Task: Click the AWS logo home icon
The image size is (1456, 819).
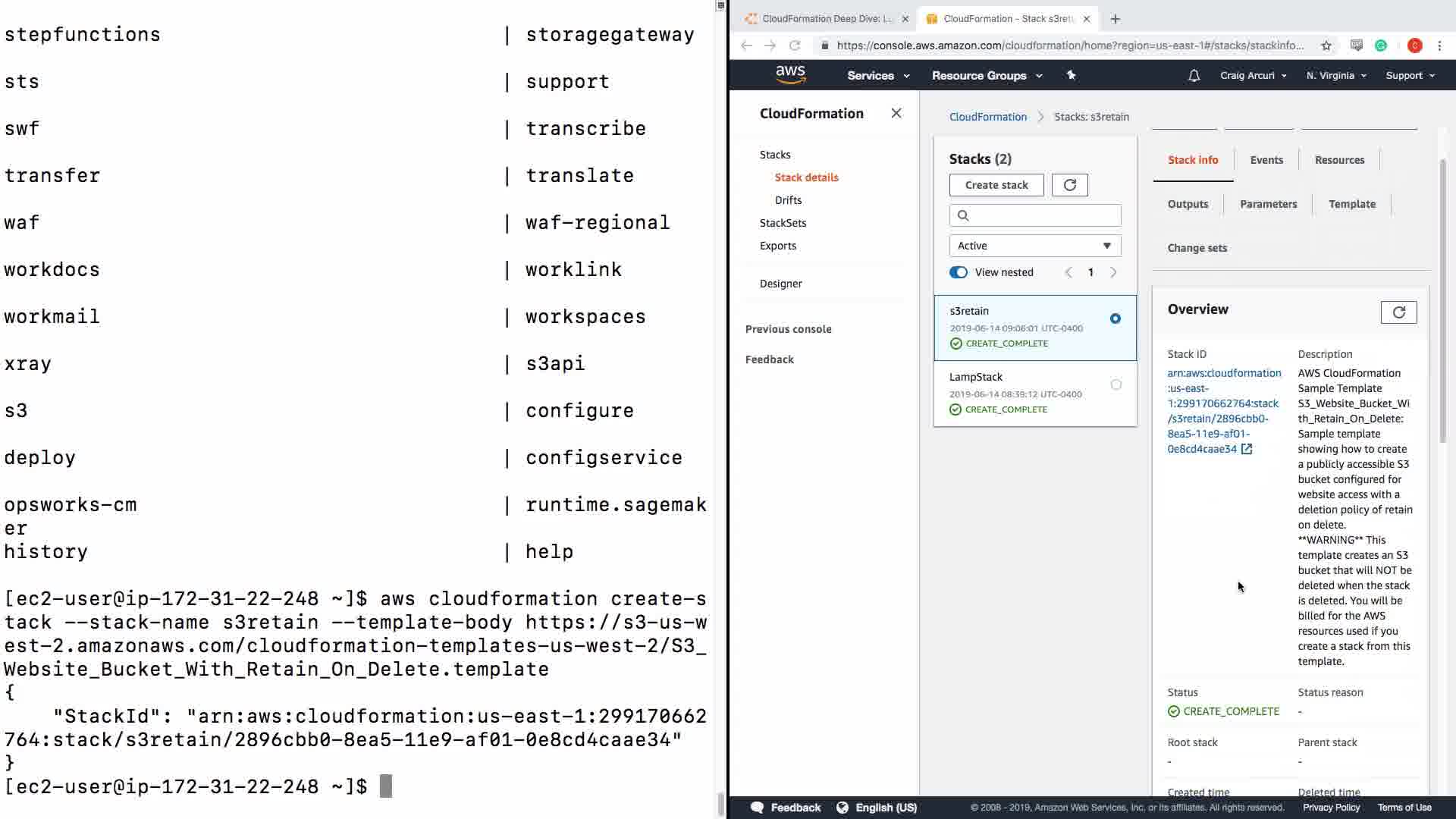Action: pos(790,74)
